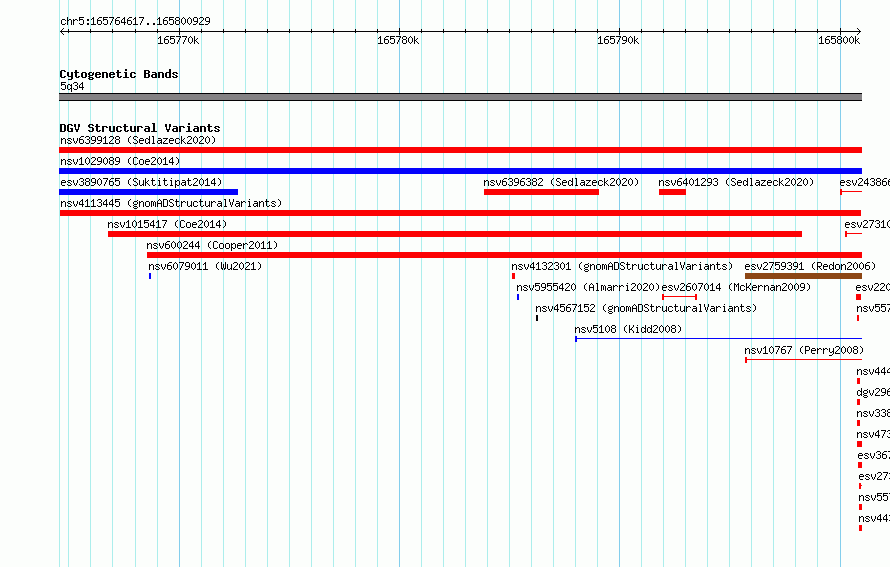Click the DGV Structural Variants track title
890x567 pixels.
[x=140, y=128]
